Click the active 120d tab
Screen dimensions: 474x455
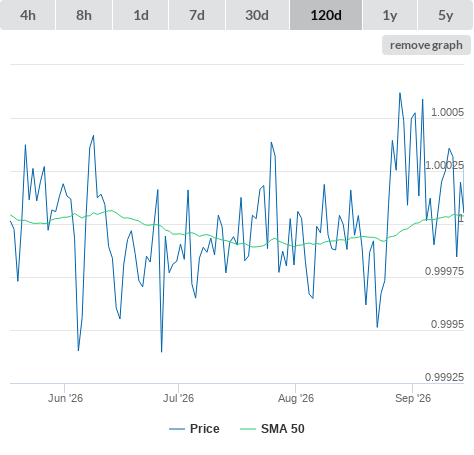(x=326, y=15)
